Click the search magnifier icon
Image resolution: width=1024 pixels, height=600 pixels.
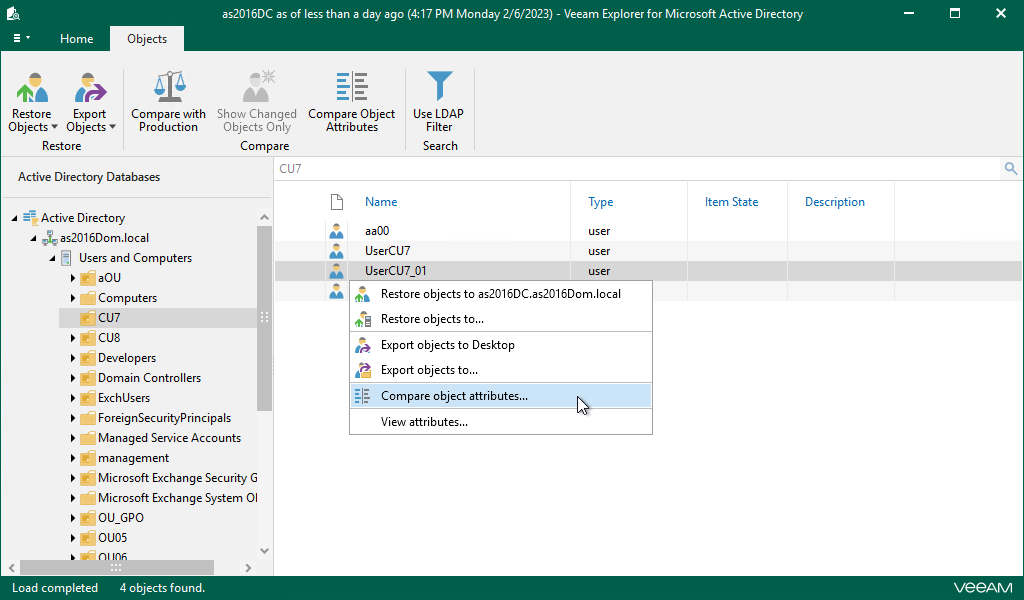click(x=1011, y=169)
